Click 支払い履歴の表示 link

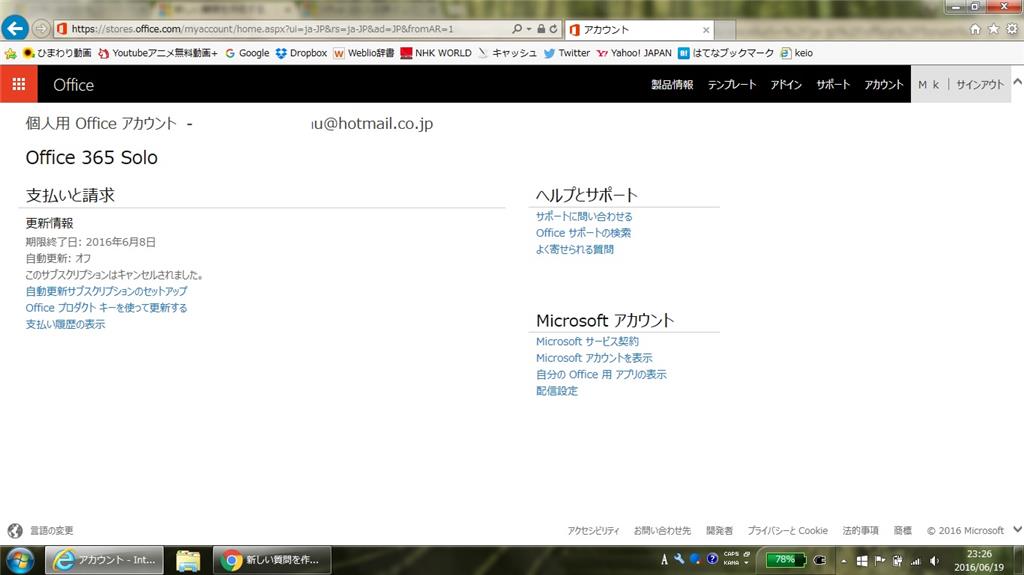pyautogui.click(x=65, y=324)
